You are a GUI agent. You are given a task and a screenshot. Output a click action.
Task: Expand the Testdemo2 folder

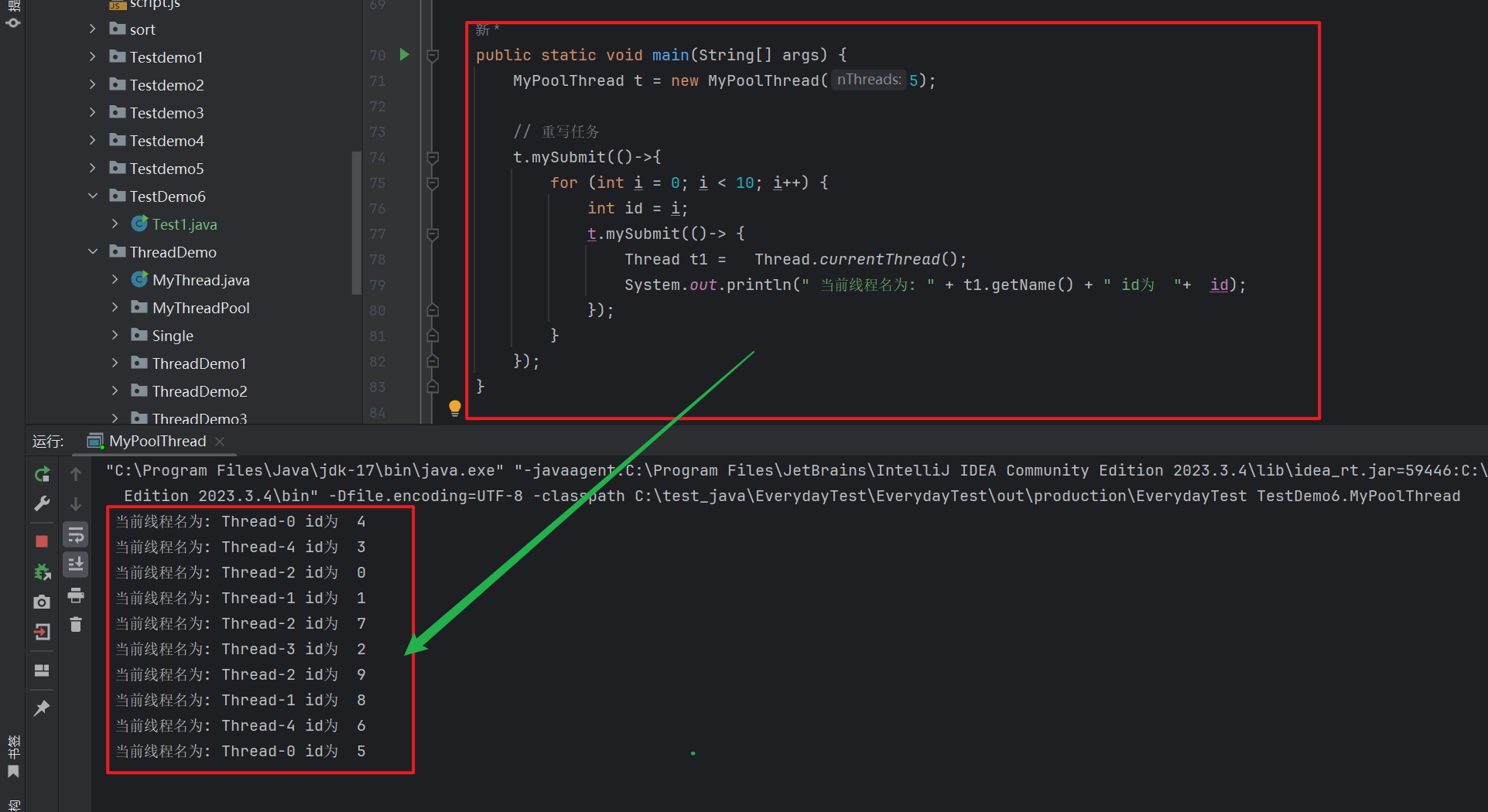point(93,85)
